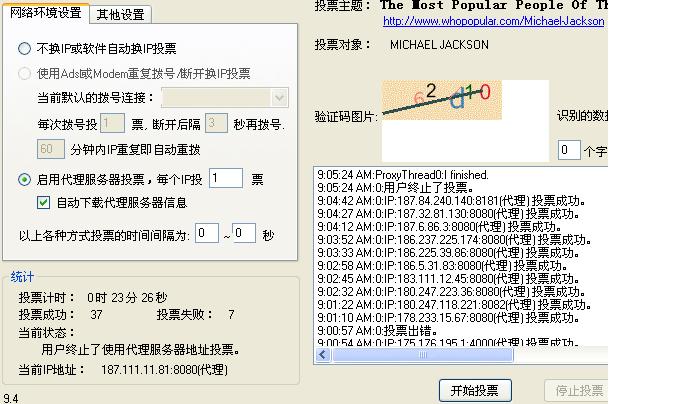Viewport: 683px width, 404px height.
Task: Select 不换IP或软件自动换IP投票 radio option
Action: point(25,49)
